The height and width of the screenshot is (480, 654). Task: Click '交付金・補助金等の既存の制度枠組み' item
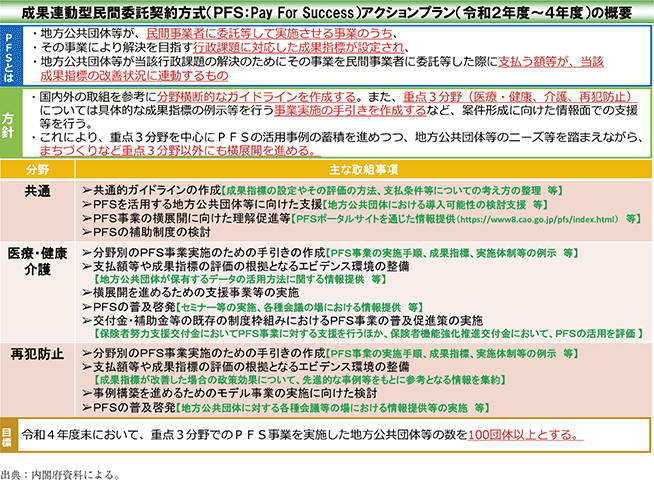tap(287, 321)
